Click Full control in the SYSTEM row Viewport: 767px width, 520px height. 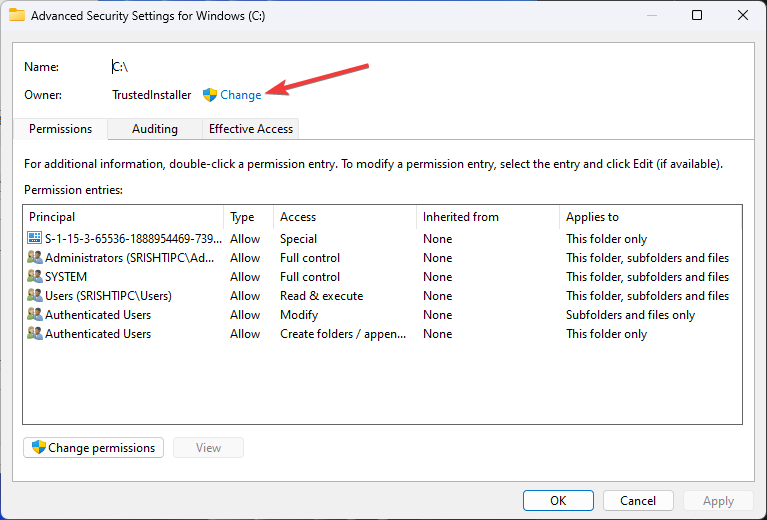click(310, 277)
